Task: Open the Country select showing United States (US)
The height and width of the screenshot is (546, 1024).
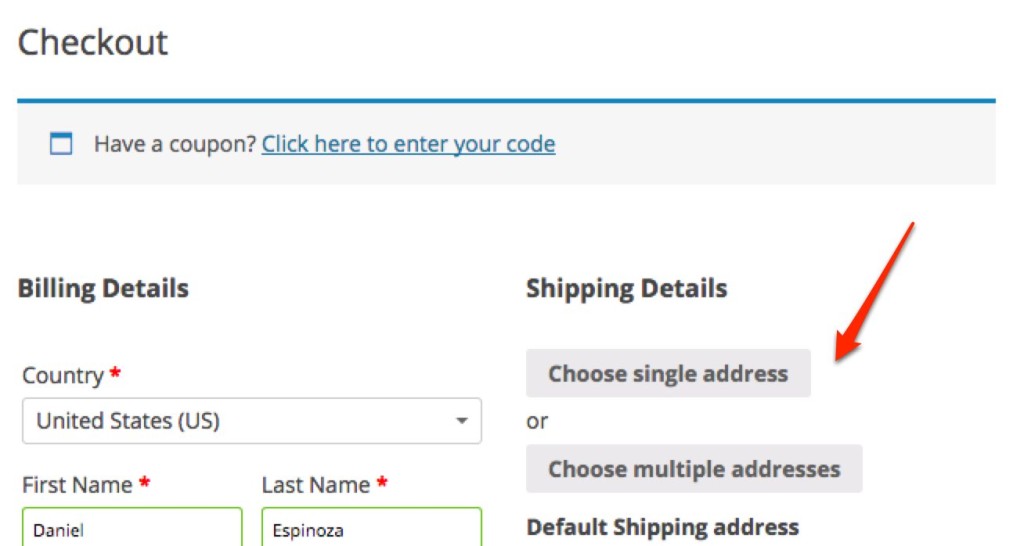Action: 252,421
